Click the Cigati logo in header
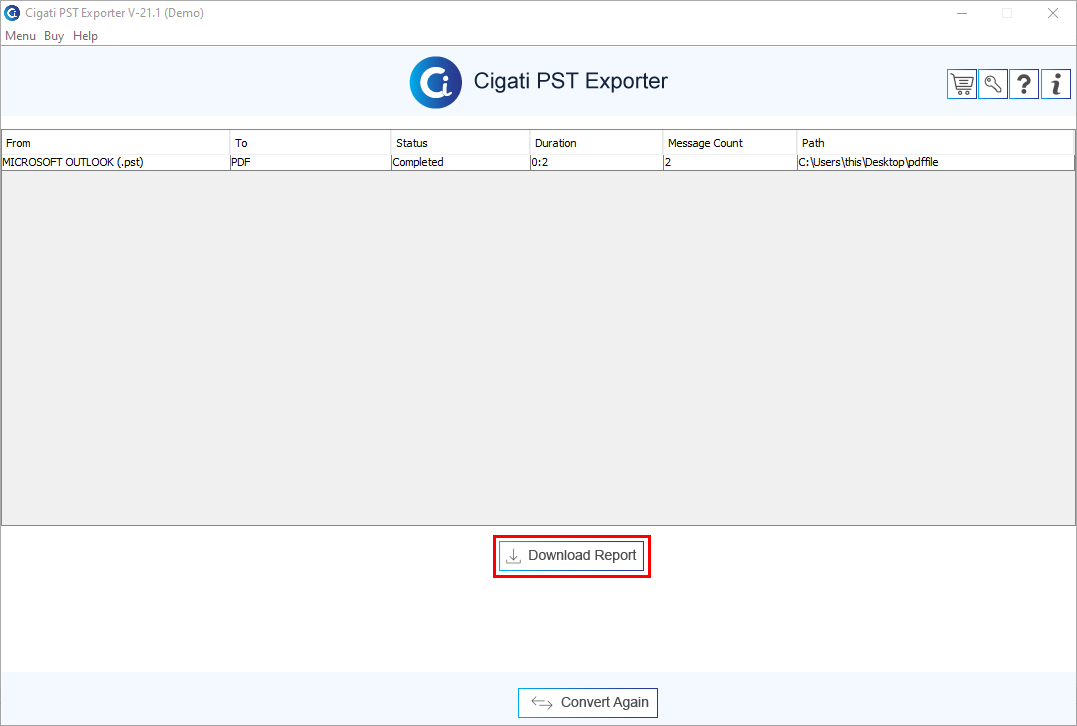Screen dimensions: 1077x726 click(x=435, y=82)
